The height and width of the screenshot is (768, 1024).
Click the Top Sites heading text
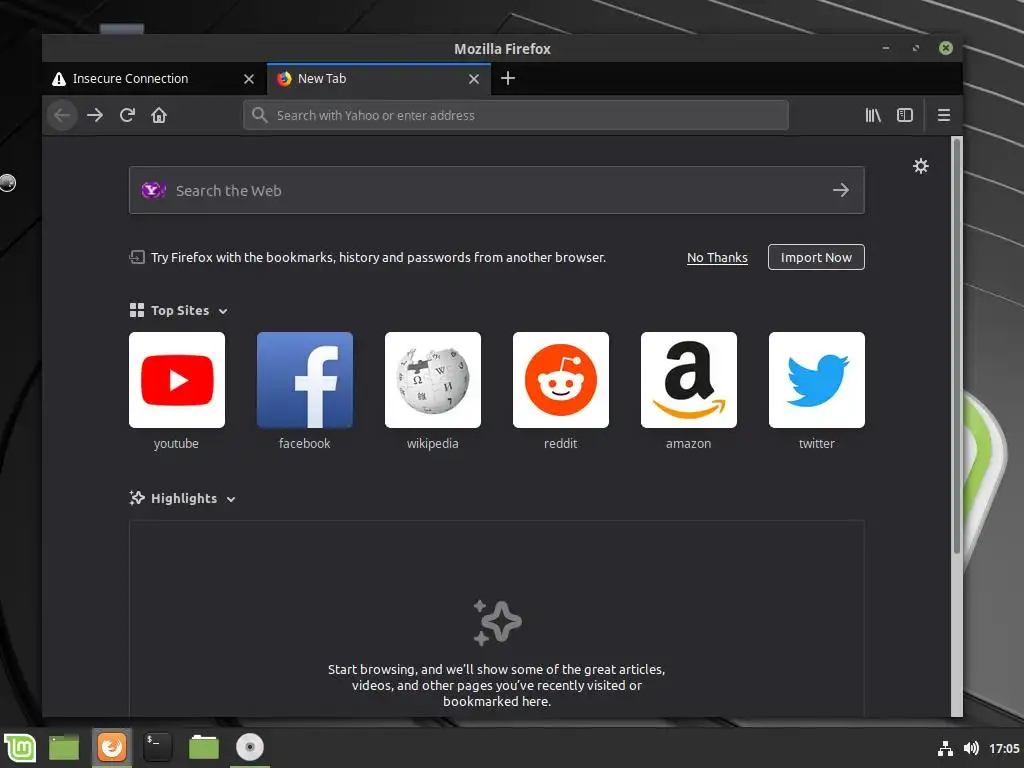[180, 311]
